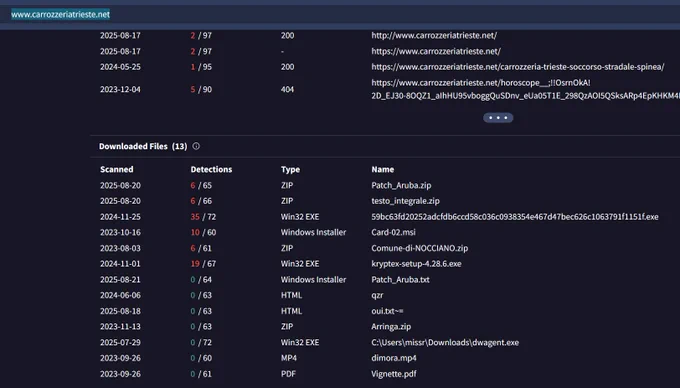The image size is (680, 388).
Task: Click the MP4 type cell
Action: coord(288,358)
